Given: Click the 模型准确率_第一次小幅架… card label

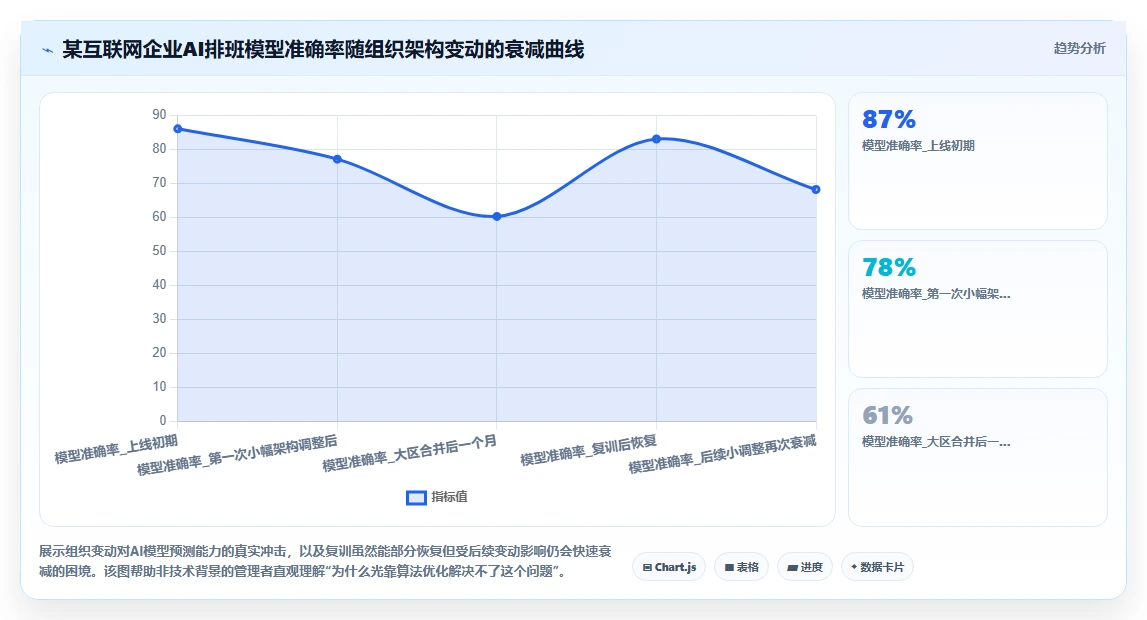Looking at the screenshot, I should click(936, 294).
